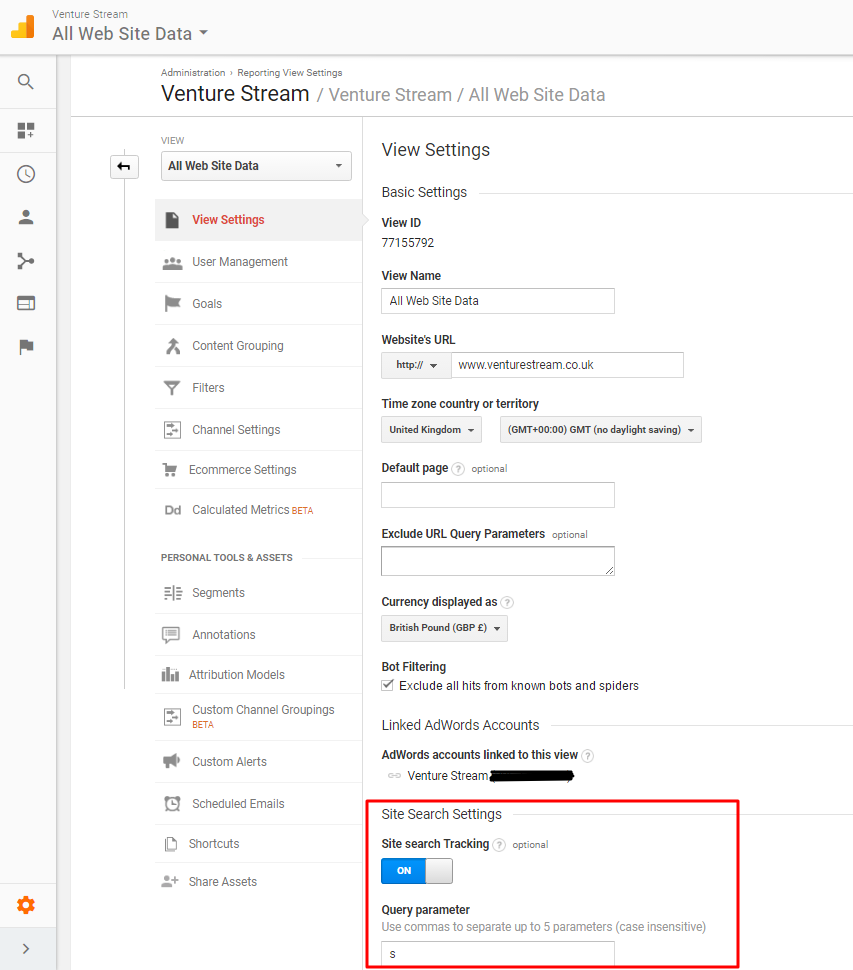Screen dimensions: 853x970
Task: Click the Share Assets person-plus icon
Action: (x=169, y=882)
